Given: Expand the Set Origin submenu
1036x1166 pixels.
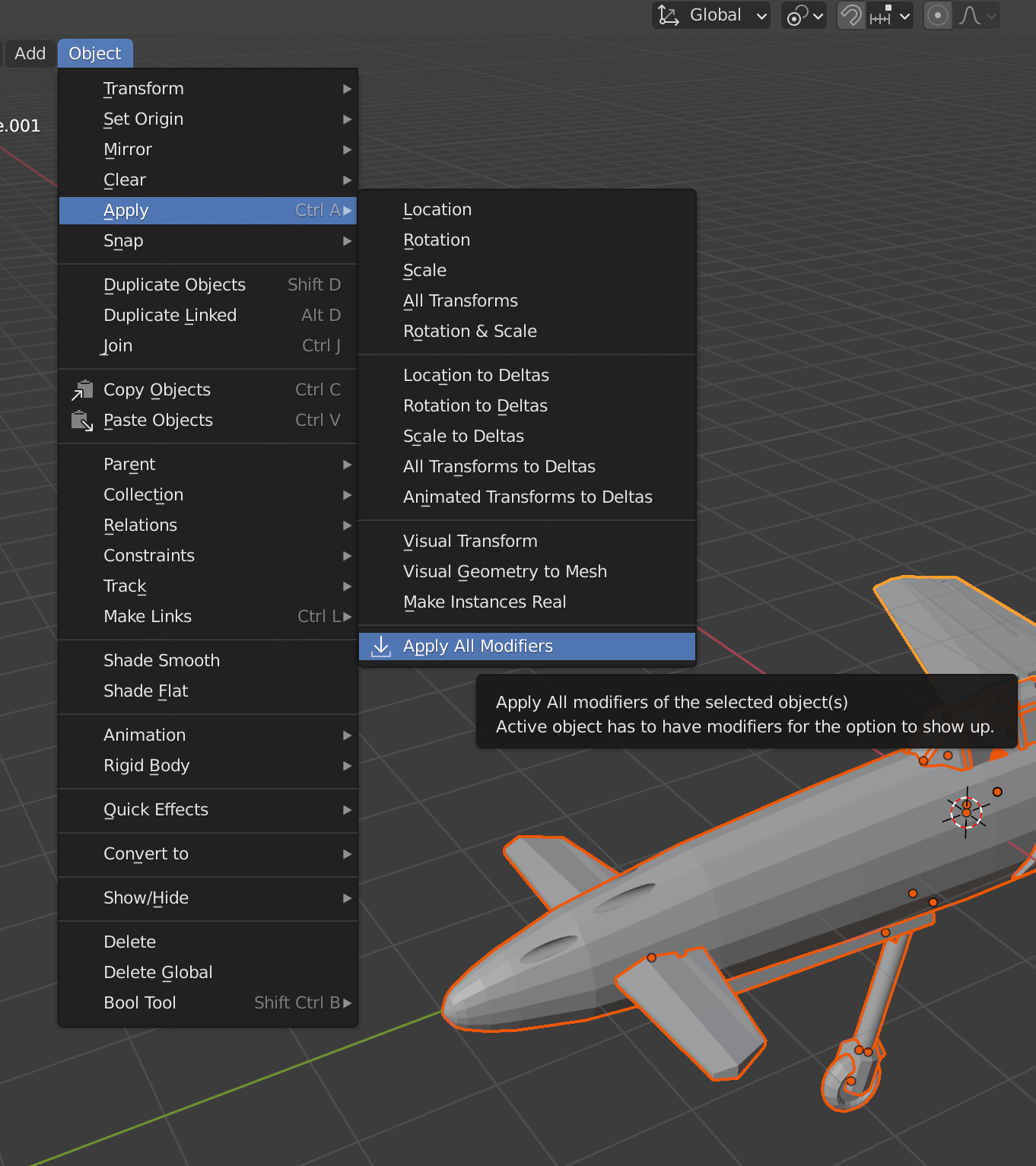Looking at the screenshot, I should pos(208,119).
